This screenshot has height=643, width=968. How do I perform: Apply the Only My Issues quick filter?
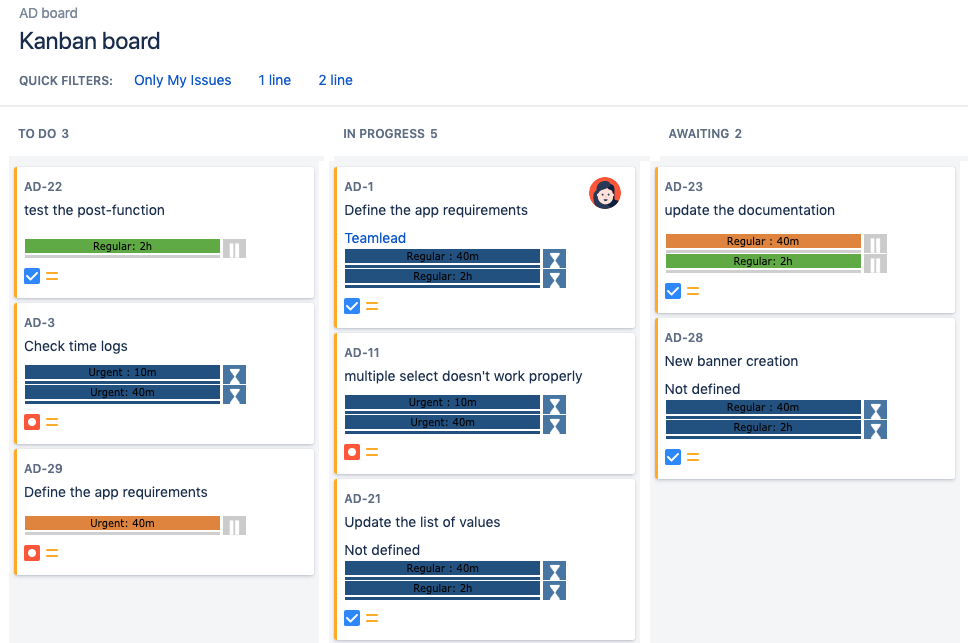click(x=183, y=80)
